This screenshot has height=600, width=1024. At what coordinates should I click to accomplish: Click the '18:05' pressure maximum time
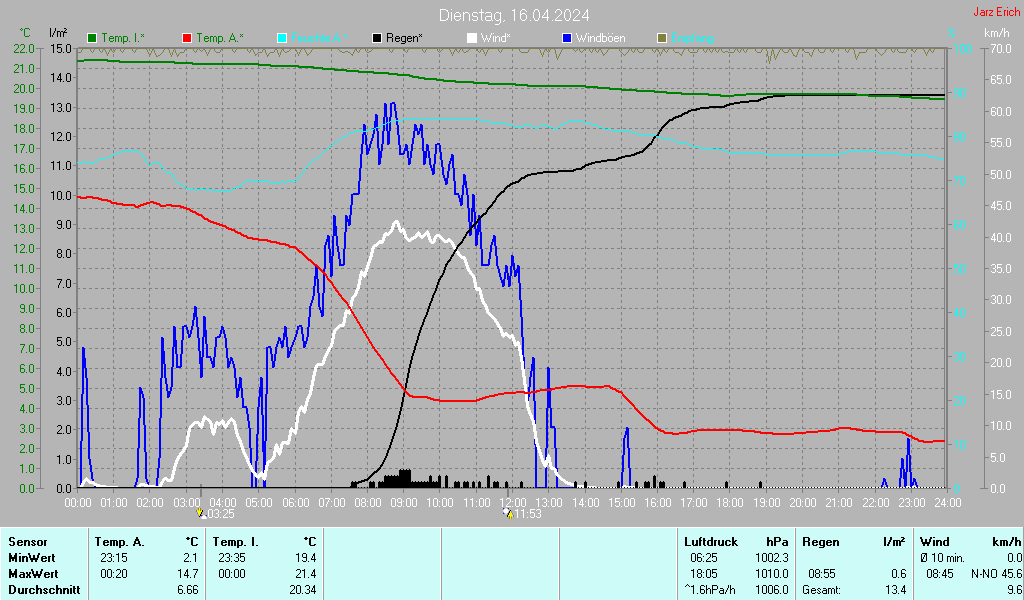704,574
